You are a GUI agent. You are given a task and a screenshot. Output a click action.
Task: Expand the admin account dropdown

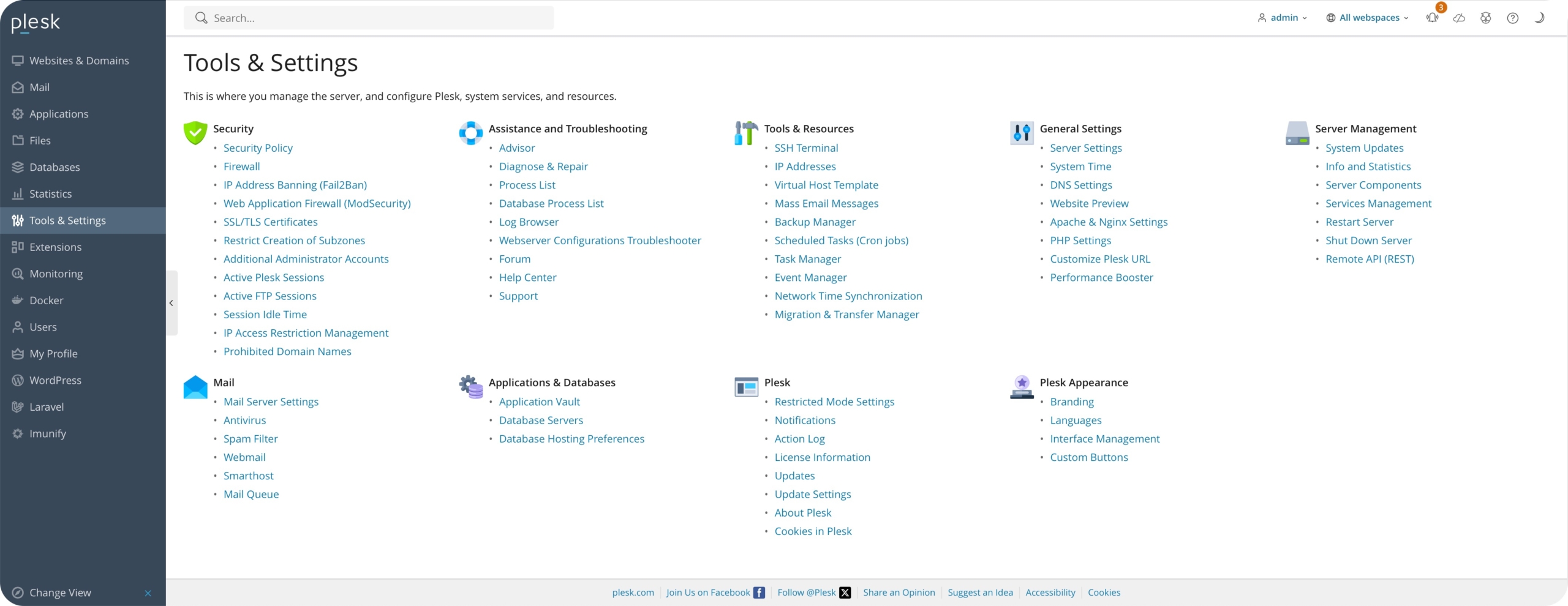[x=1283, y=18]
